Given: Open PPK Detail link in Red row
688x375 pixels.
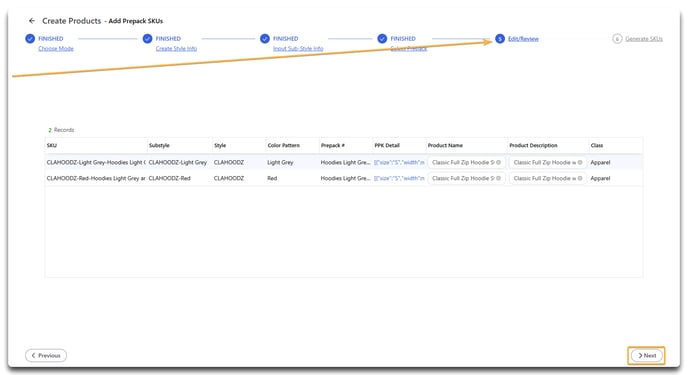Looking at the screenshot, I should pos(399,178).
